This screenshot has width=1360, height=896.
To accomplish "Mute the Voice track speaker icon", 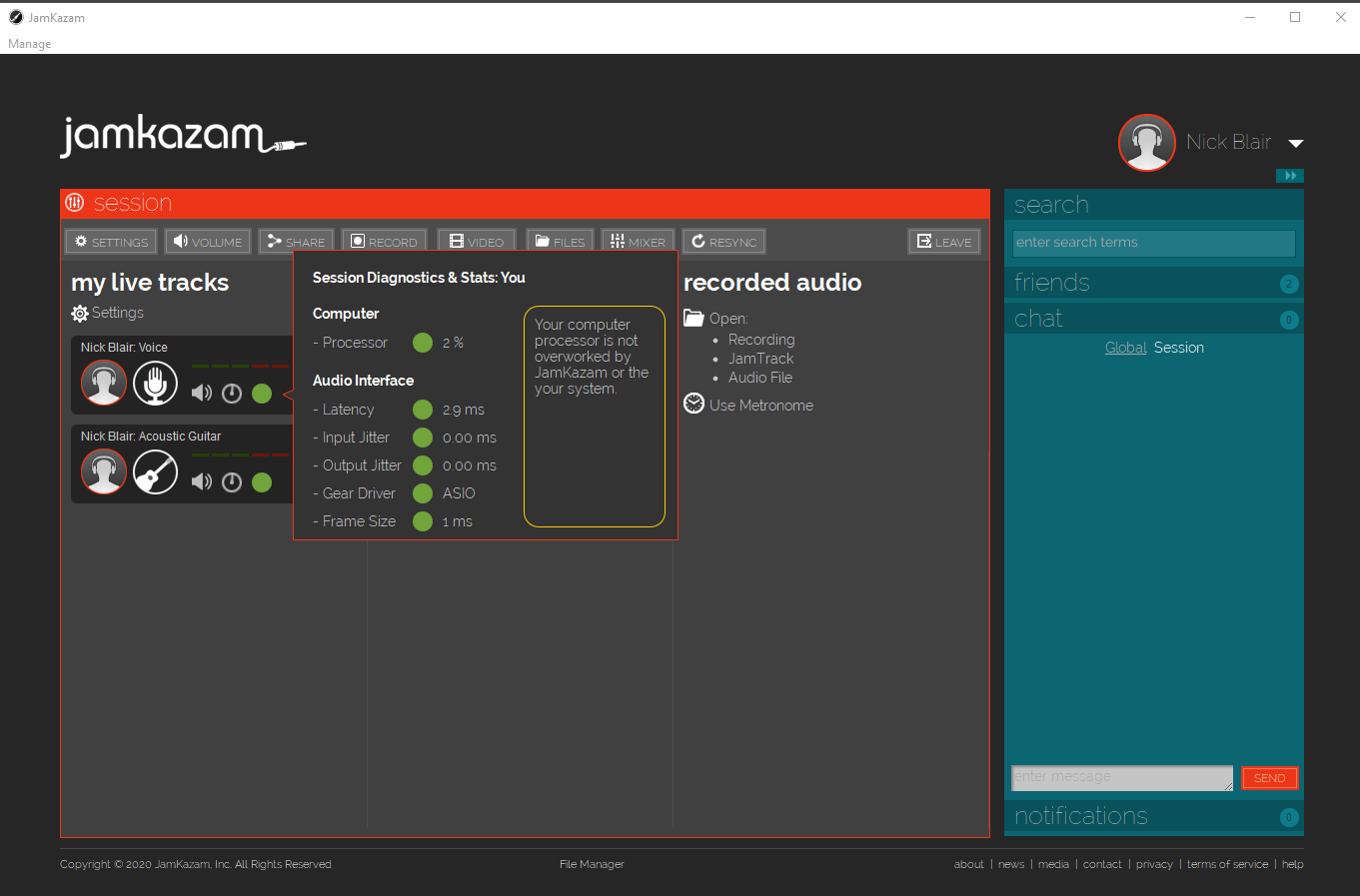I will pos(202,394).
